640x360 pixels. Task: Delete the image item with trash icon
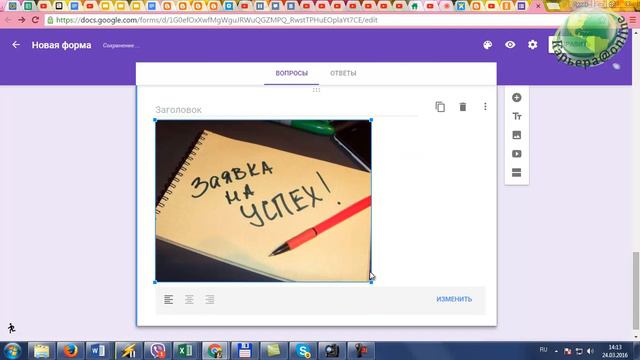point(462,107)
